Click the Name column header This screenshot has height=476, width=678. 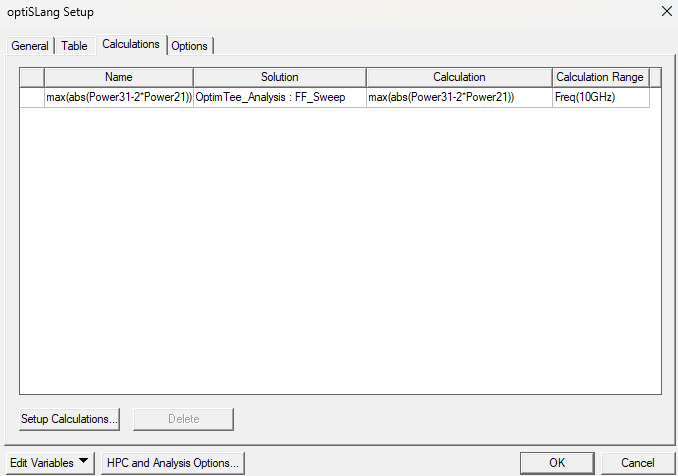[119, 77]
